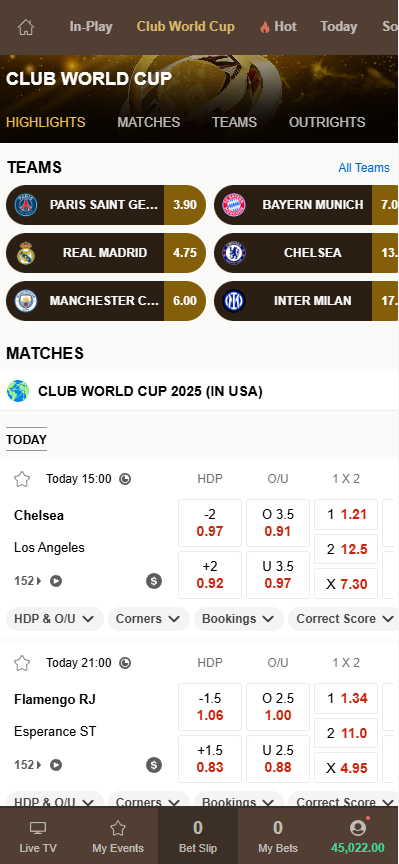
Task: Expand the Bookings dropdown for Chelsea match
Action: pyautogui.click(x=238, y=619)
